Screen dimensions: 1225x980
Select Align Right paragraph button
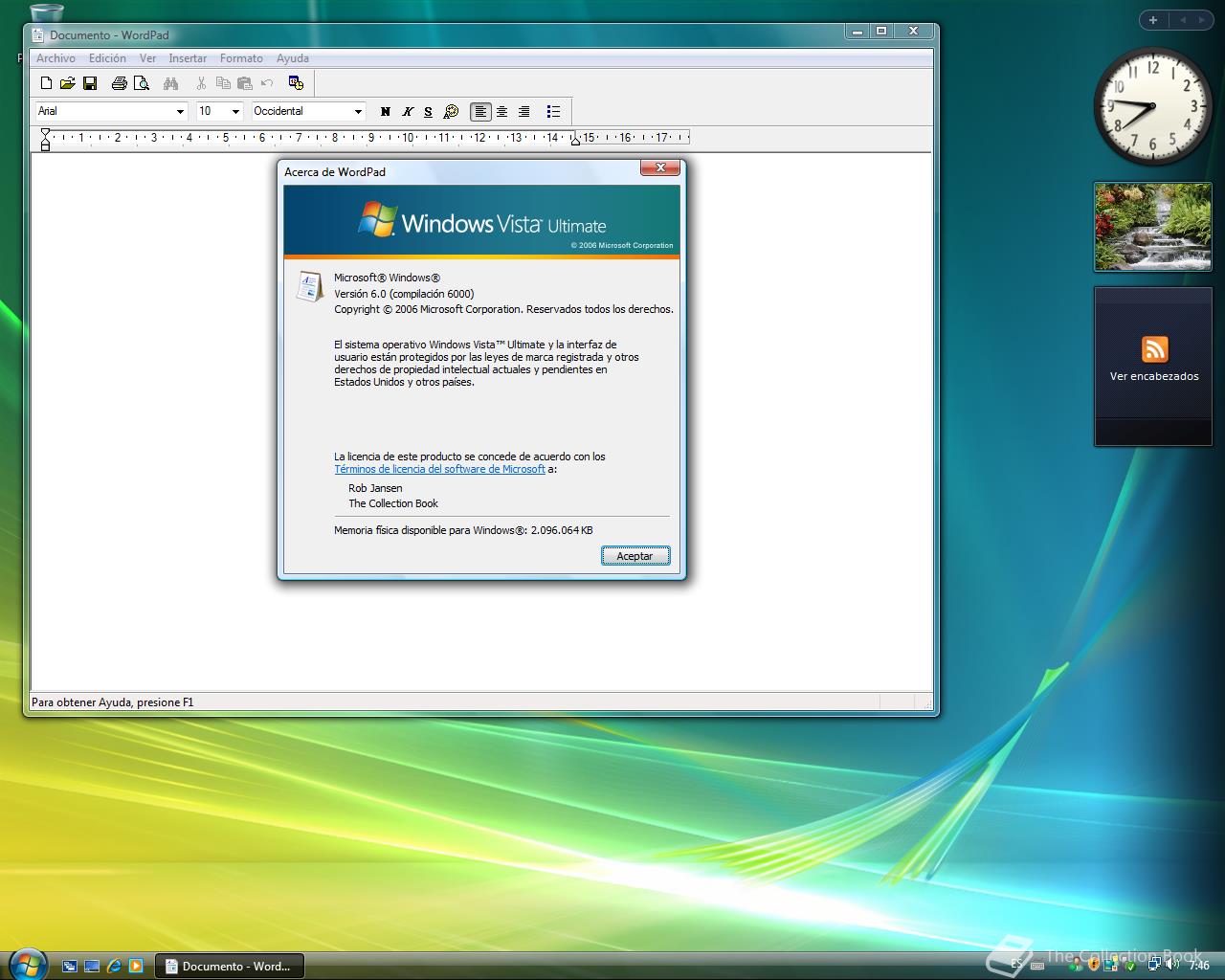(x=524, y=112)
